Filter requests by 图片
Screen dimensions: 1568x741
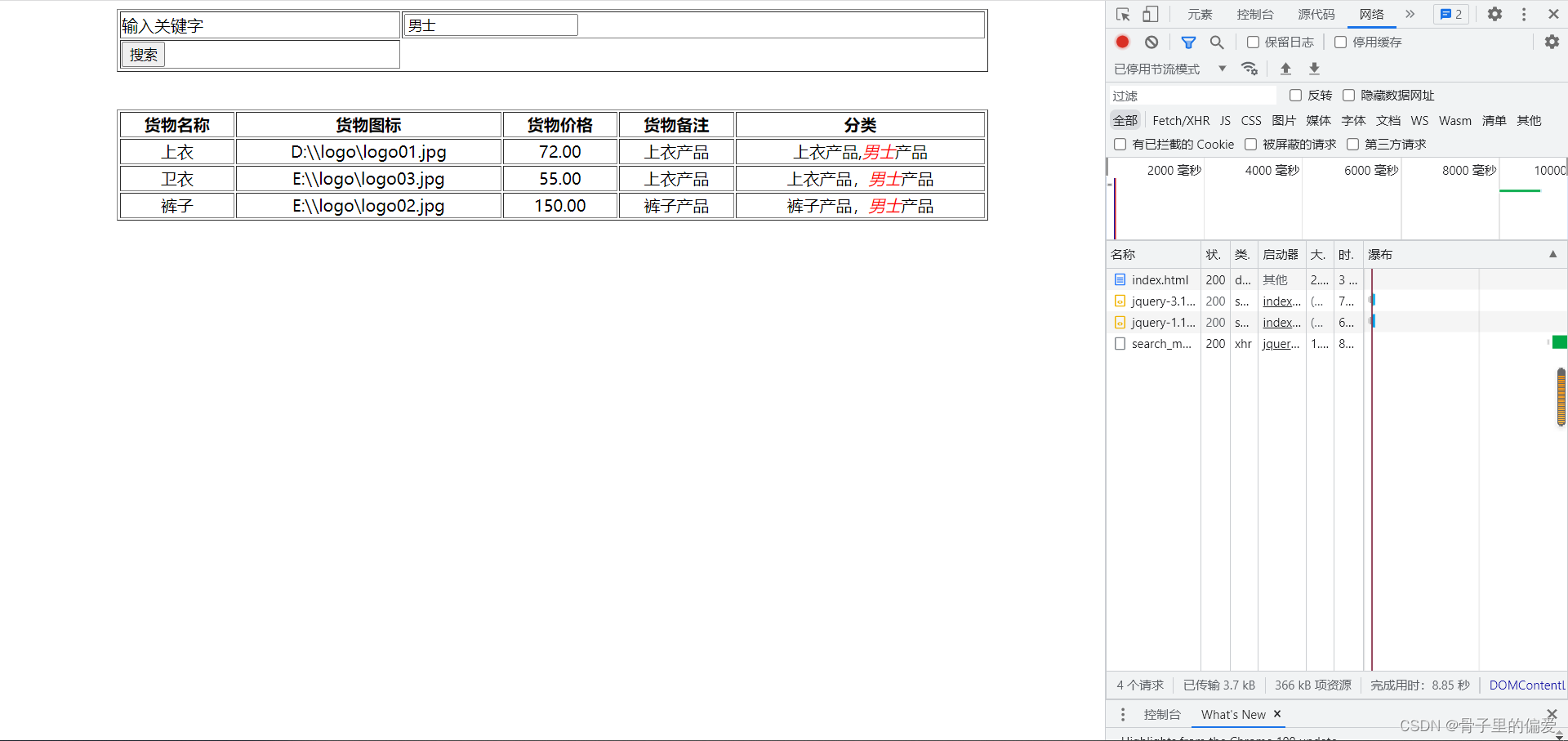point(1284,120)
